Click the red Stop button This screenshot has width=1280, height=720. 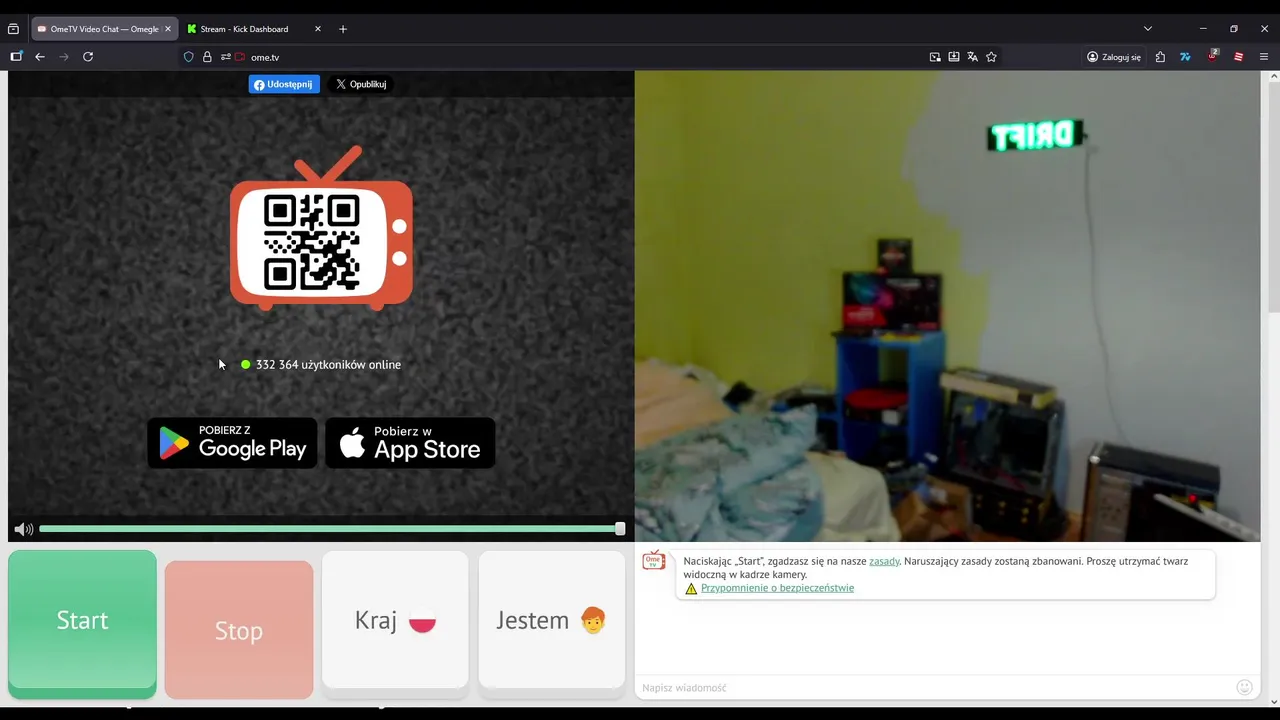(239, 630)
